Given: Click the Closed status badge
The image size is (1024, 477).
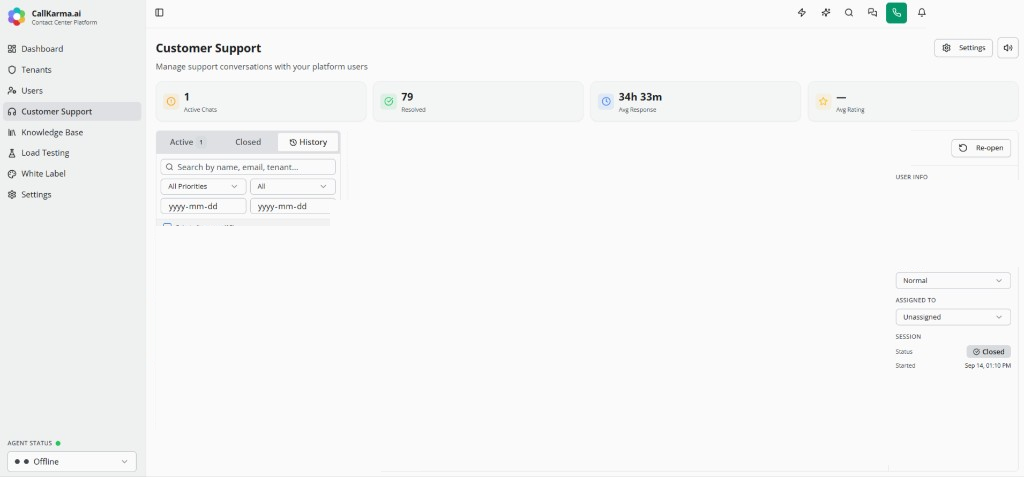Looking at the screenshot, I should tap(989, 352).
